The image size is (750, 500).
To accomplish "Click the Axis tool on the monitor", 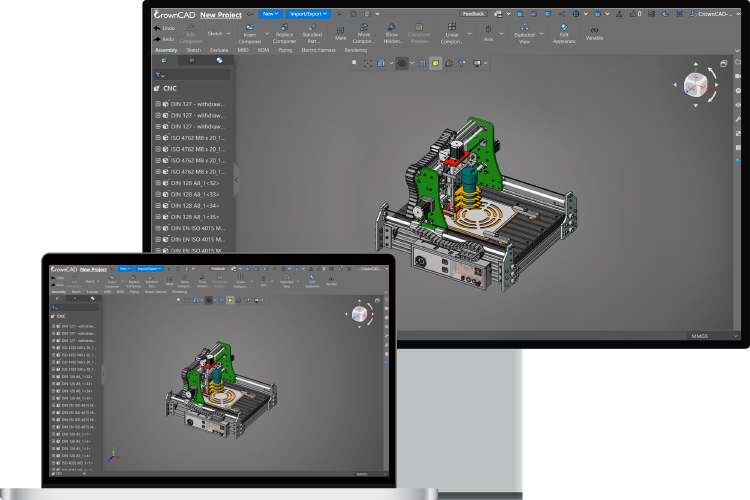I will tap(488, 33).
